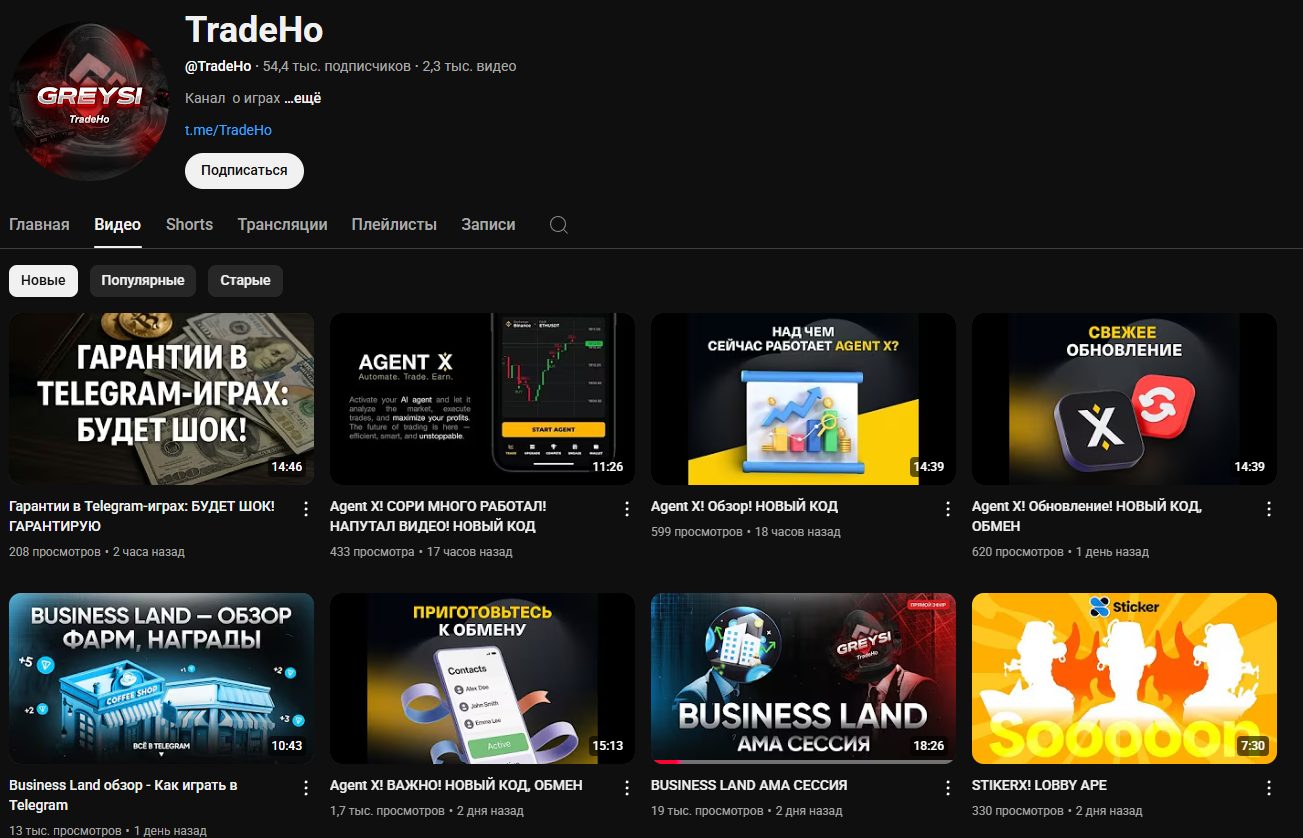Open options menu for STIKERX LOBBY APE video
The width and height of the screenshot is (1303, 838).
(x=1269, y=788)
